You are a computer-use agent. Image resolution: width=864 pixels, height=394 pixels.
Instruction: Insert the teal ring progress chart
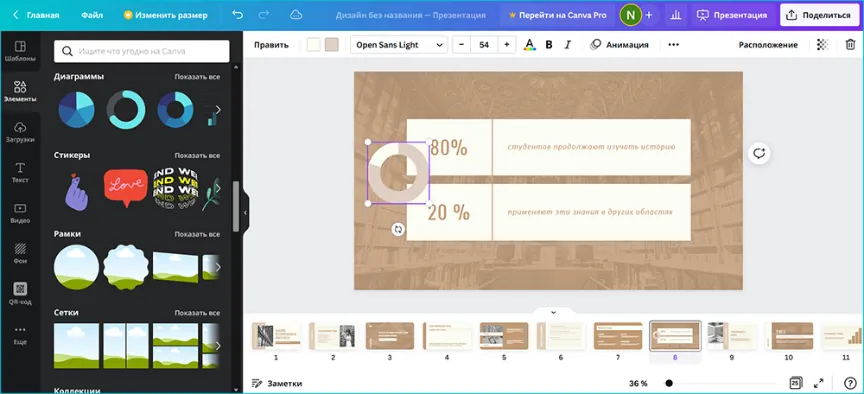126,110
